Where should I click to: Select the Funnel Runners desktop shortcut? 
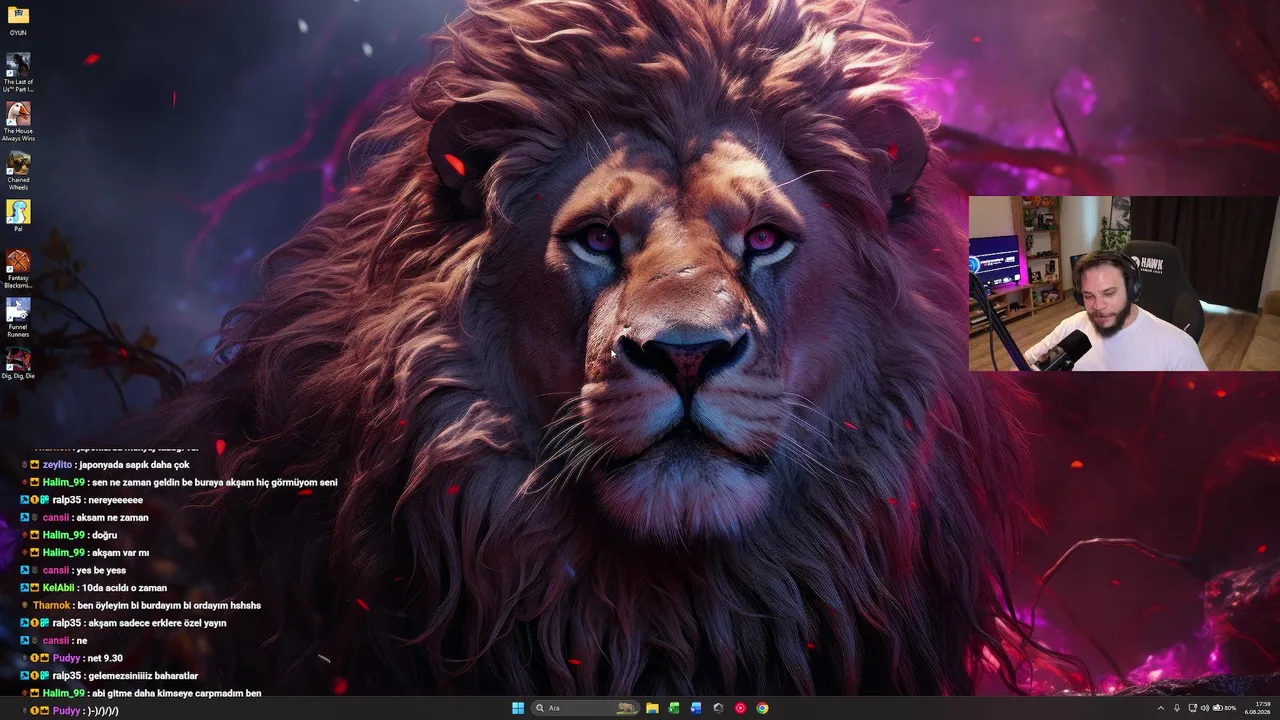pos(18,318)
